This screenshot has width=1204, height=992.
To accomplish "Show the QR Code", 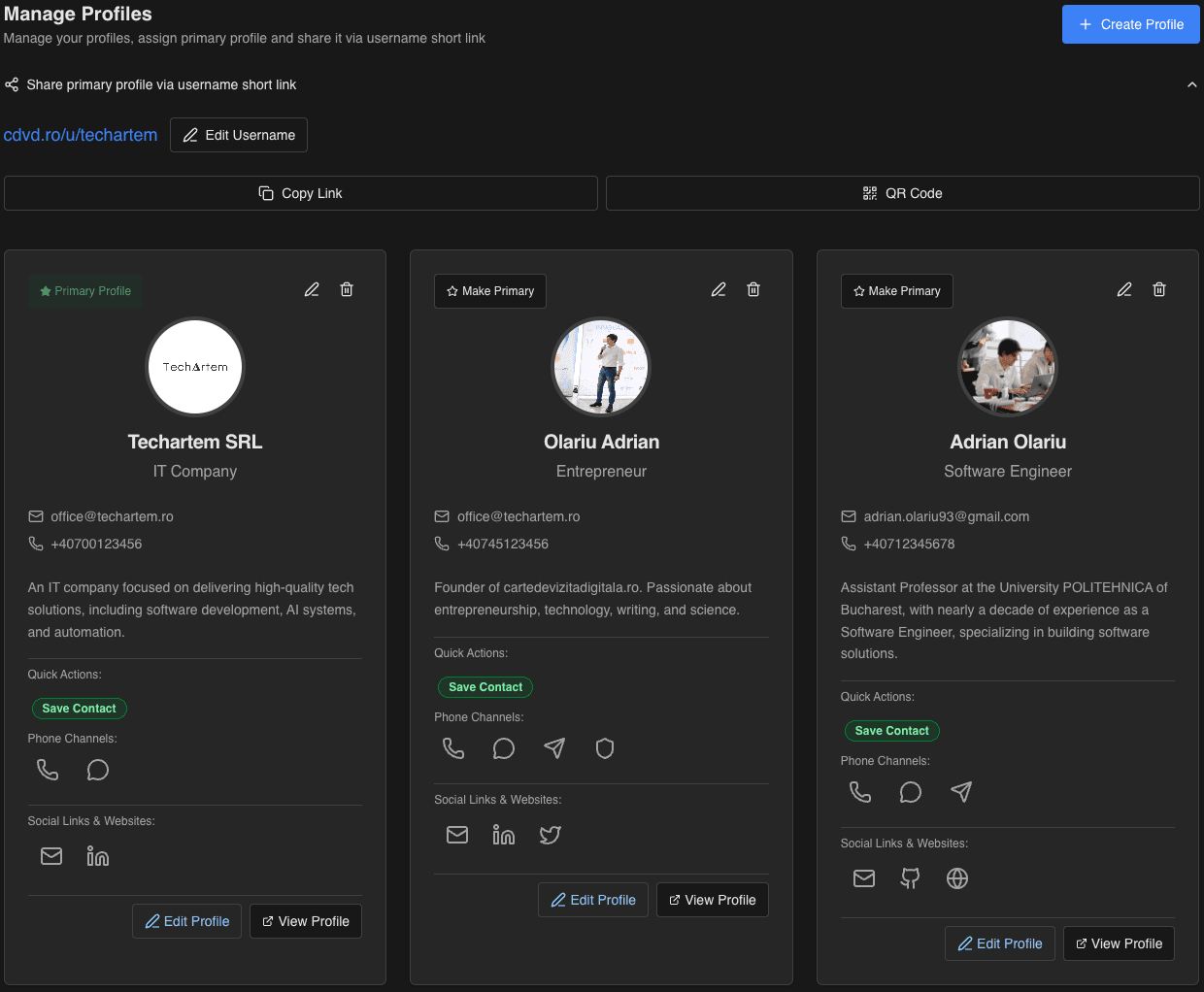I will click(x=903, y=193).
